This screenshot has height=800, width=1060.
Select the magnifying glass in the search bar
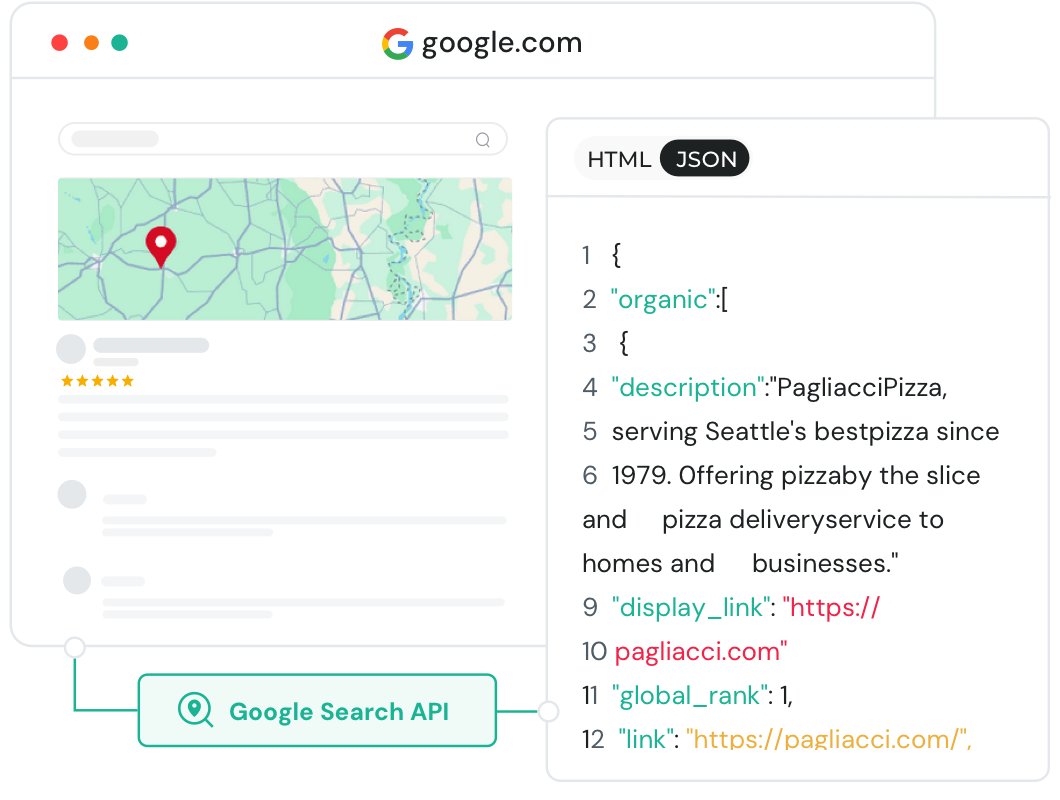point(484,139)
